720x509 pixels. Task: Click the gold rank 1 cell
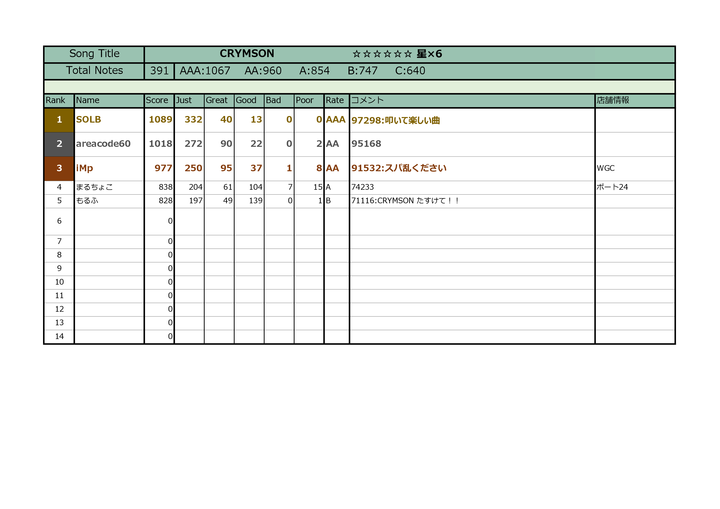[x=59, y=120]
